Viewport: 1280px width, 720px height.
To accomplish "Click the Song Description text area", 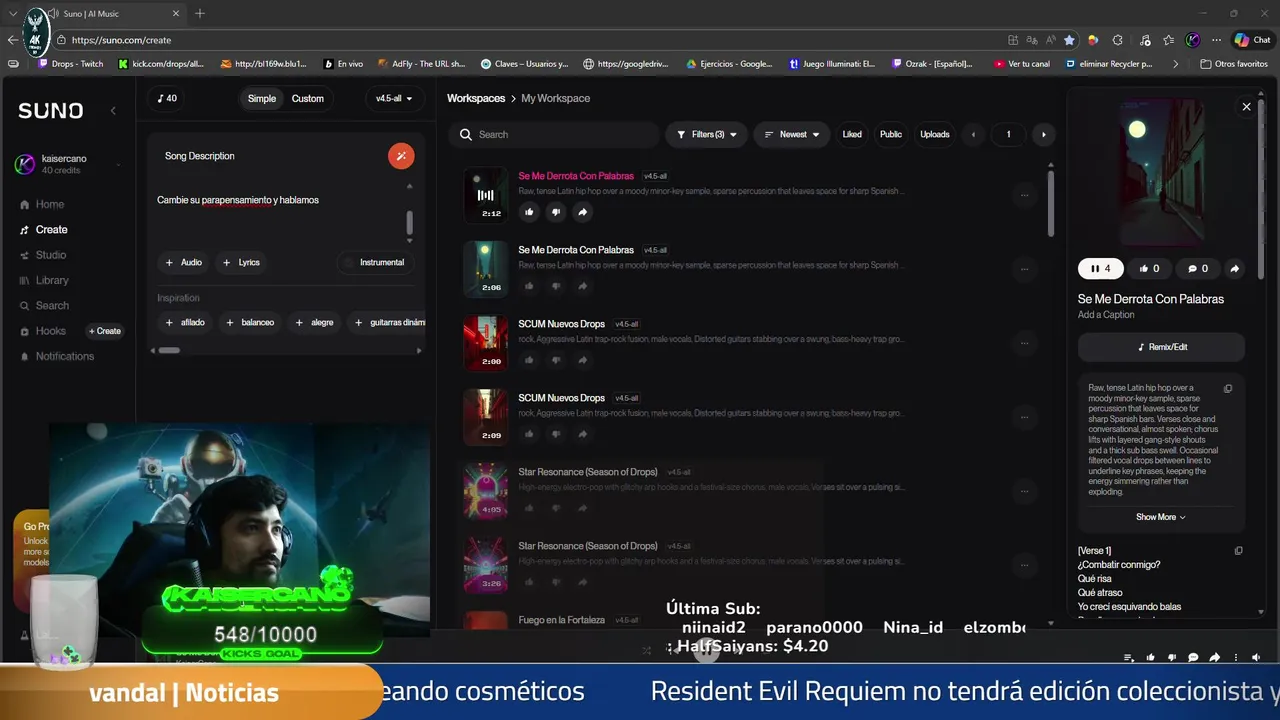I will tap(279, 210).
